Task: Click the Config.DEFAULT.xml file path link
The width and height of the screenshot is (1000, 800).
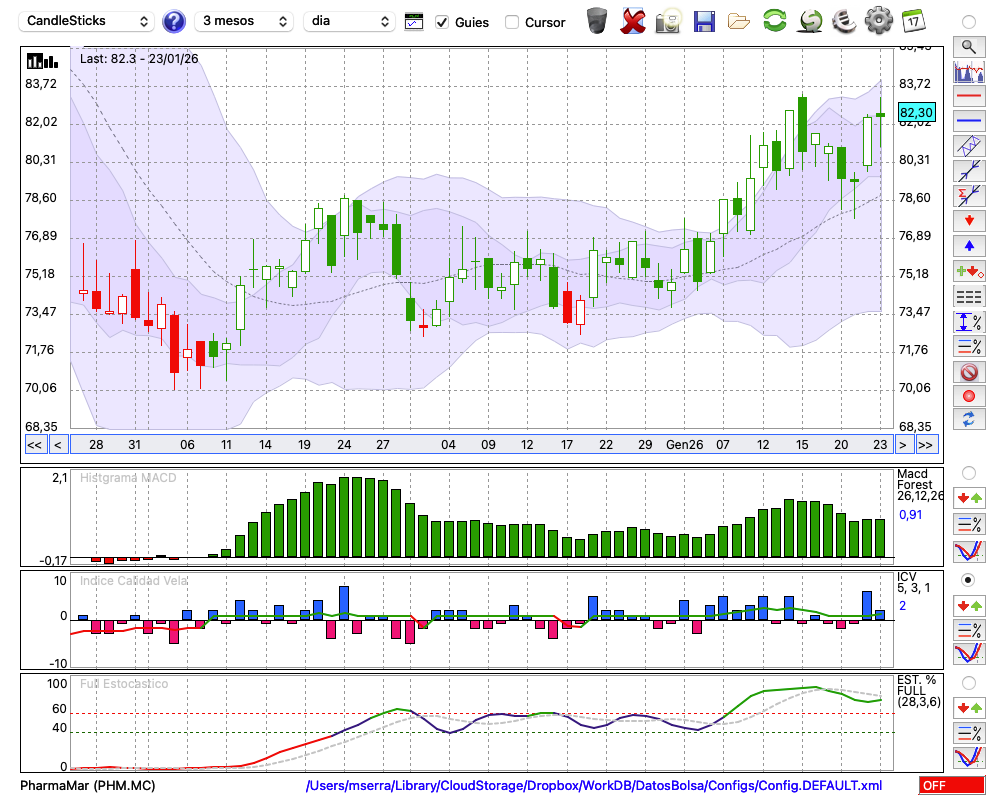Action: click(594, 786)
